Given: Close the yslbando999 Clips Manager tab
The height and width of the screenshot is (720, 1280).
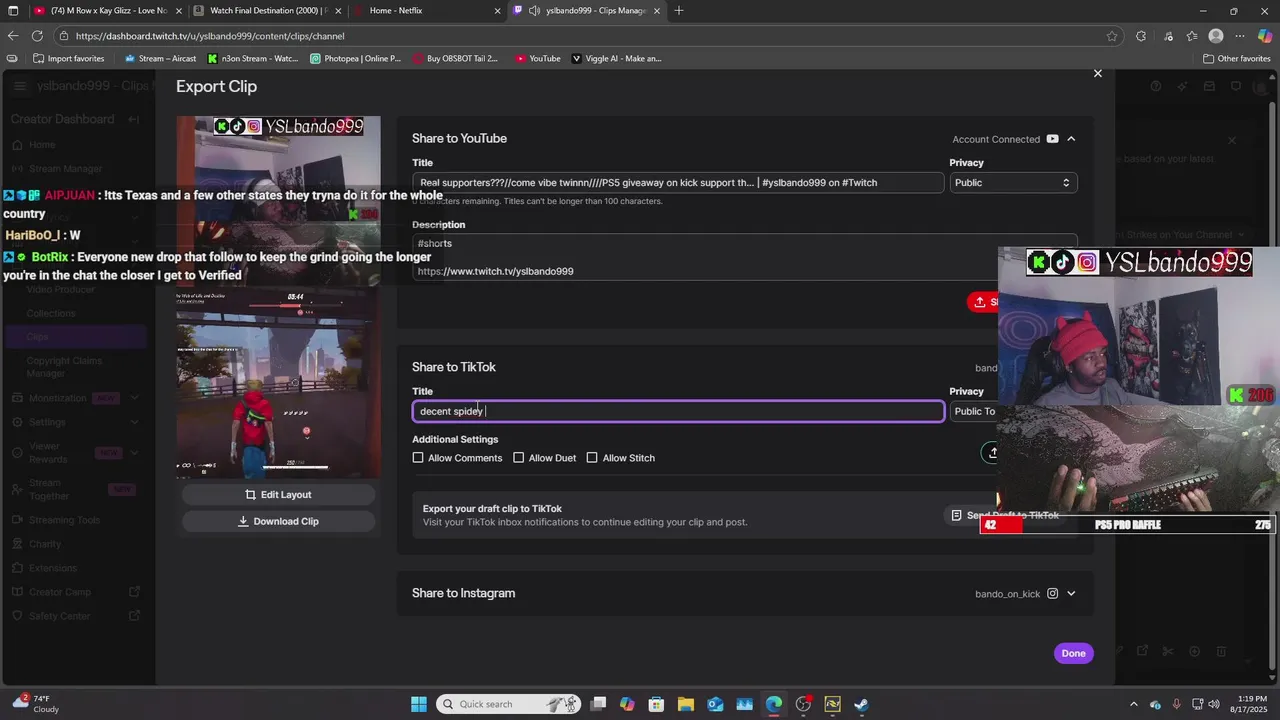Looking at the screenshot, I should pos(656,11).
